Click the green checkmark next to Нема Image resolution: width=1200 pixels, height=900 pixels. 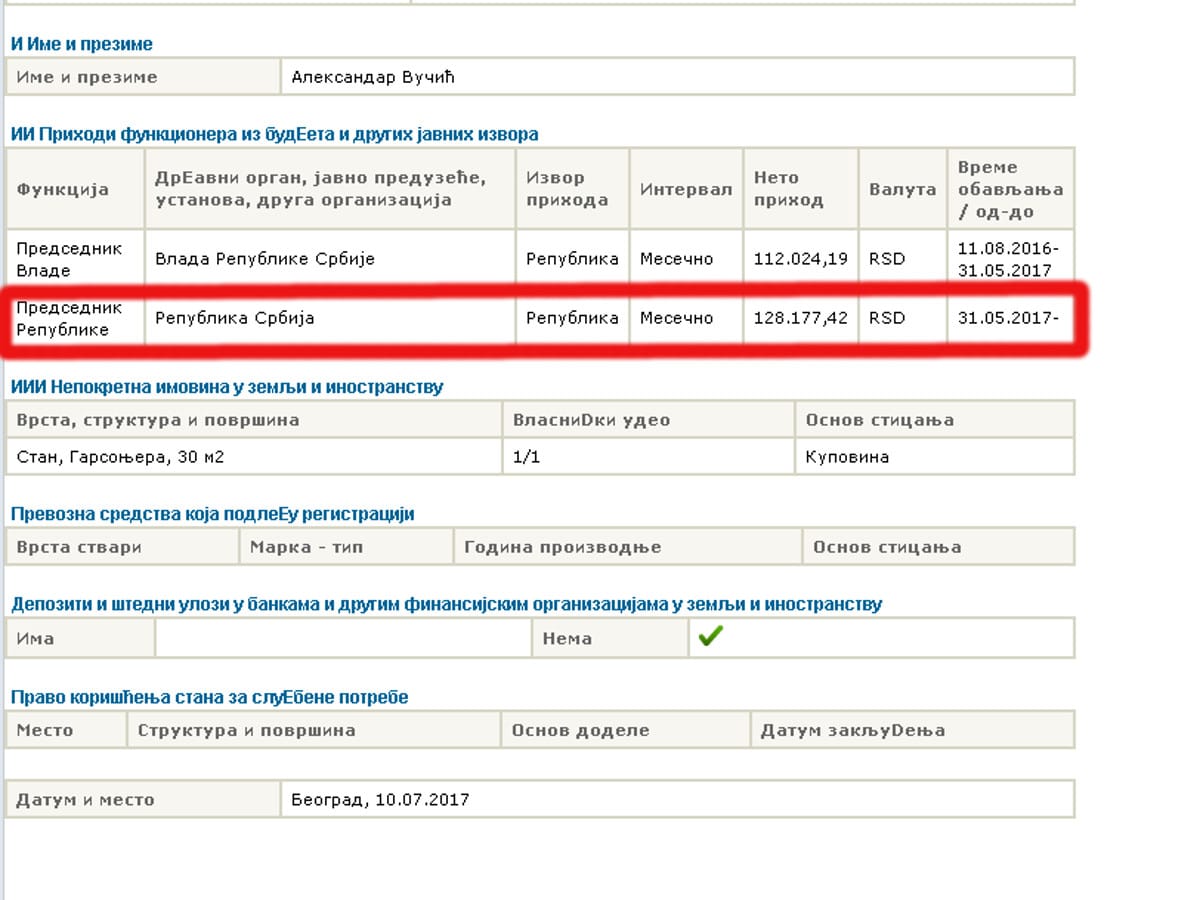(710, 637)
